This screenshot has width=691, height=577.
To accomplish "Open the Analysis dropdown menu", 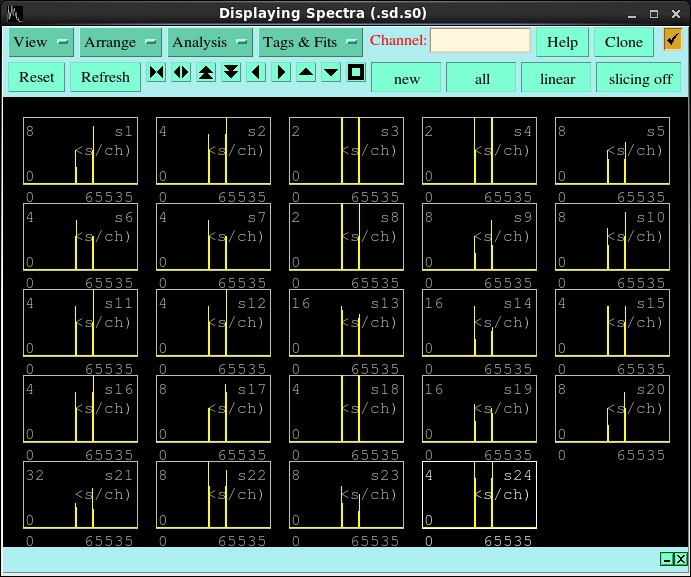I will coord(210,42).
